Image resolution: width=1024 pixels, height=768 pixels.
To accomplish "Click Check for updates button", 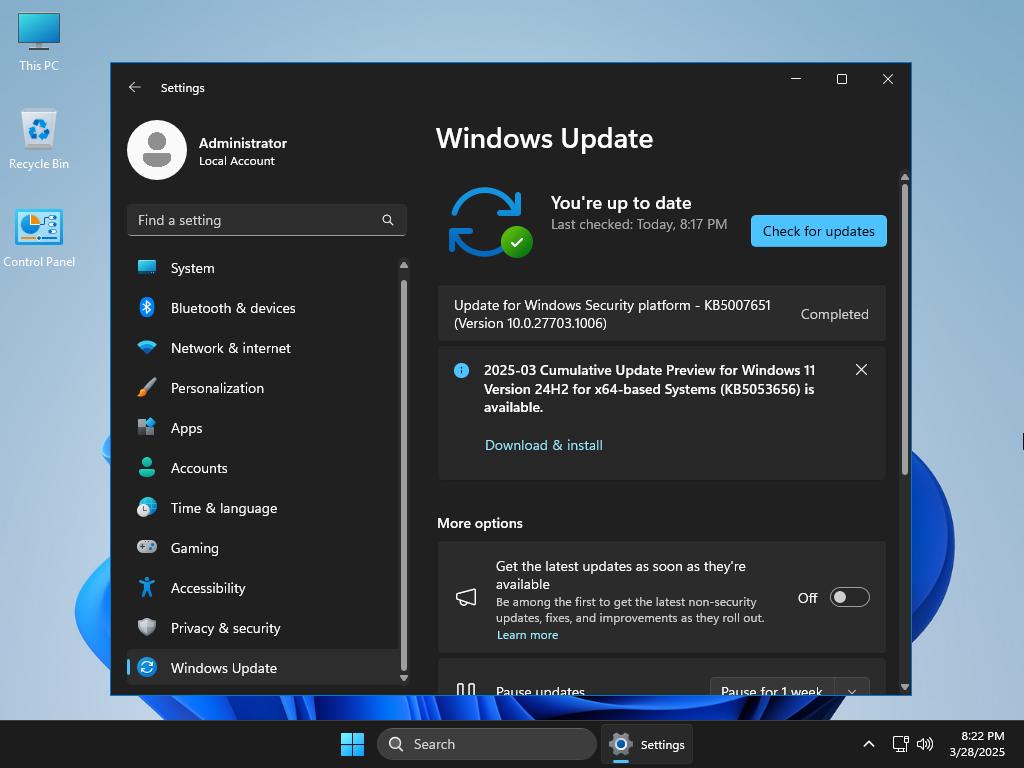I will pos(818,231).
